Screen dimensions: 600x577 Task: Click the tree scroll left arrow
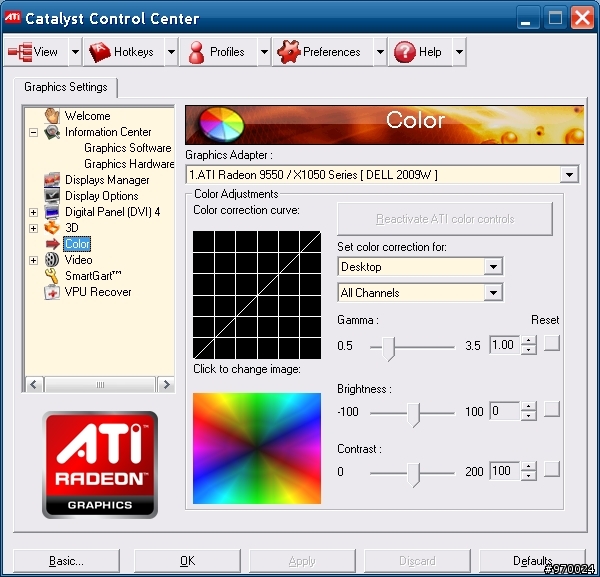34,384
